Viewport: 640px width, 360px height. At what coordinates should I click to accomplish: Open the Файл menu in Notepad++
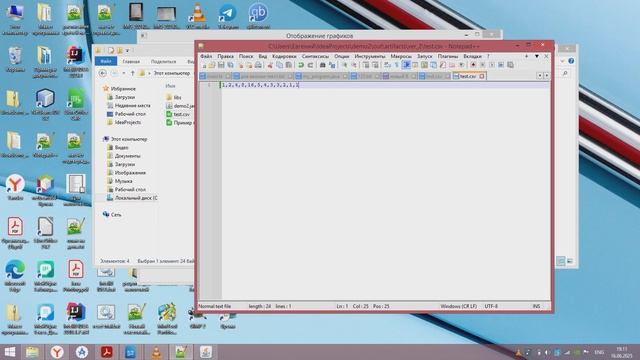[x=206, y=56]
